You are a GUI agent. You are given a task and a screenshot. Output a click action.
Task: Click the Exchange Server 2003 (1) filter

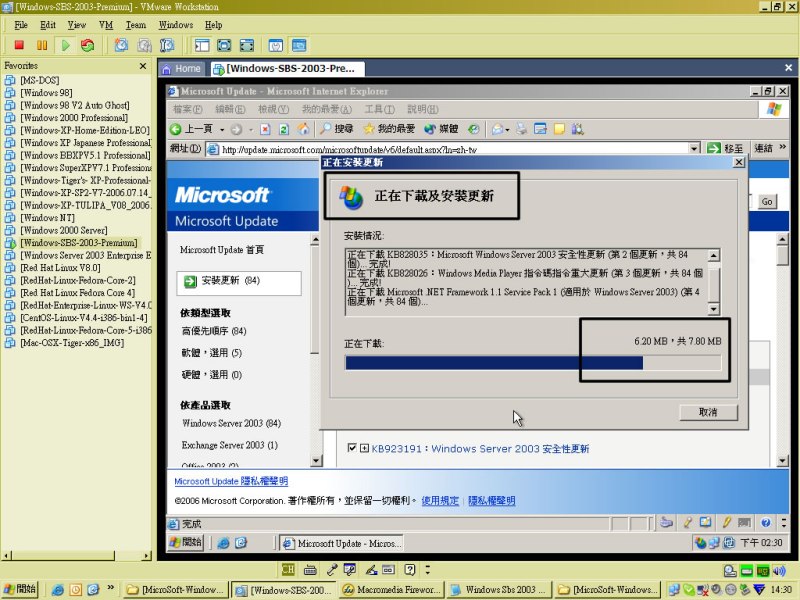[230, 445]
